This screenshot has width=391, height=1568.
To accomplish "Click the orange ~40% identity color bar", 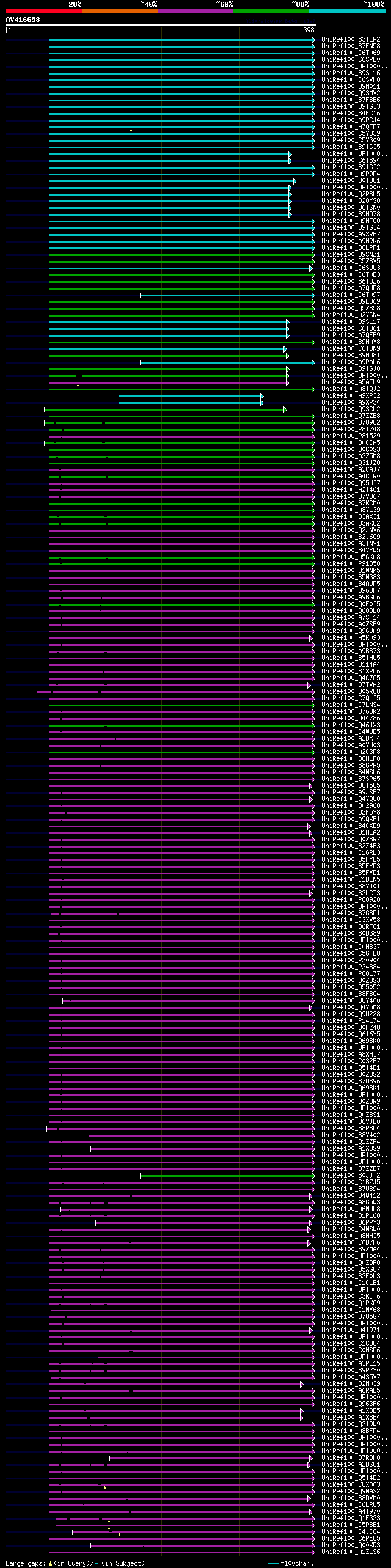I will pyautogui.click(x=119, y=11).
